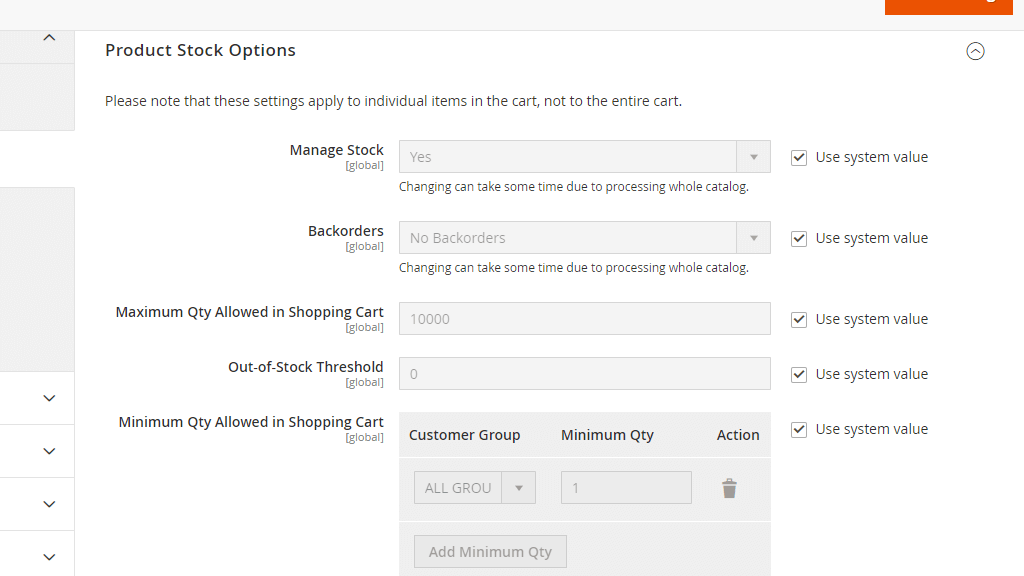Click the orange button in the top right
This screenshot has height=576, width=1024.
(x=948, y=7)
